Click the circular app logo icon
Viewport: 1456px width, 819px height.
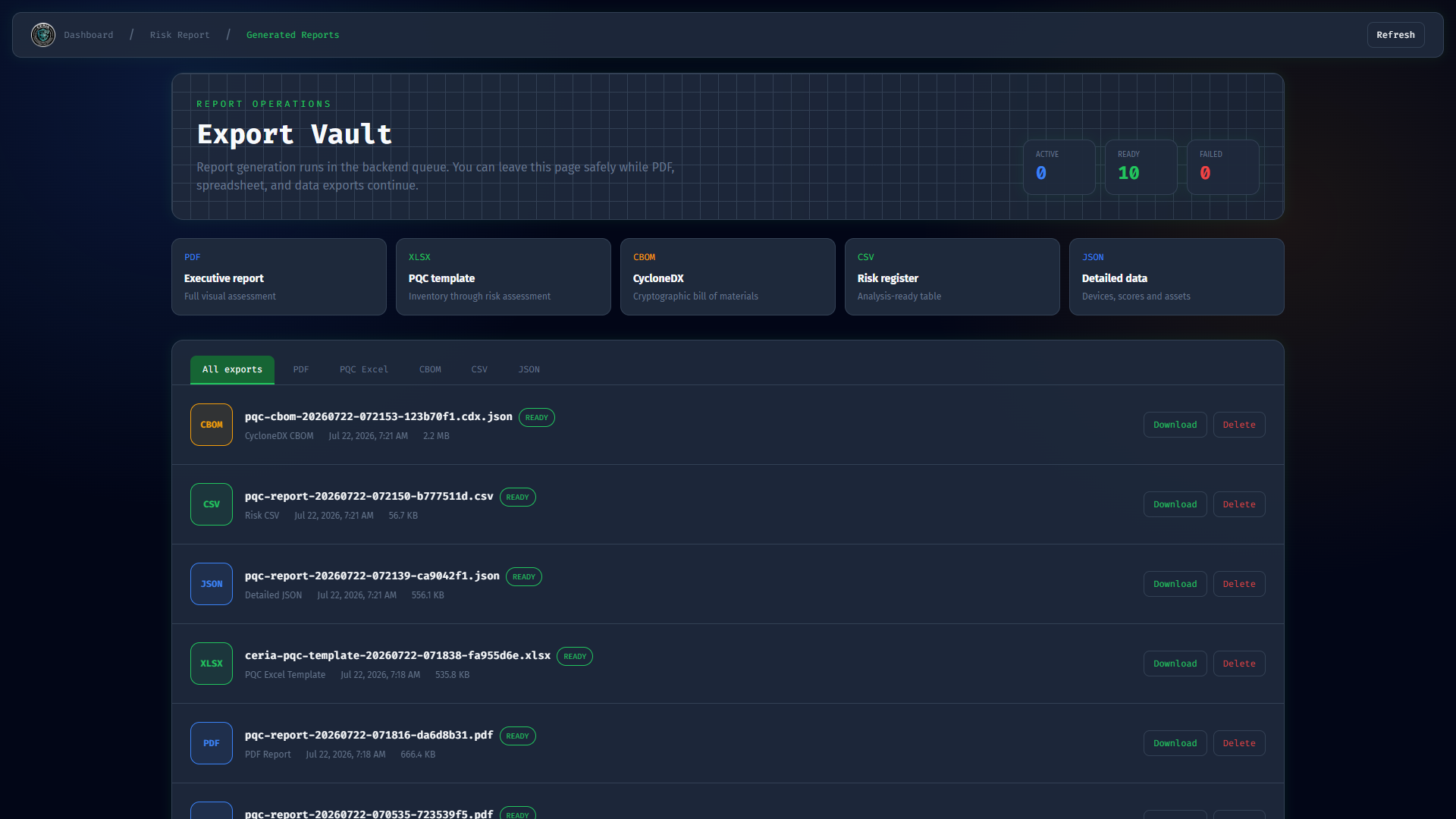(43, 35)
